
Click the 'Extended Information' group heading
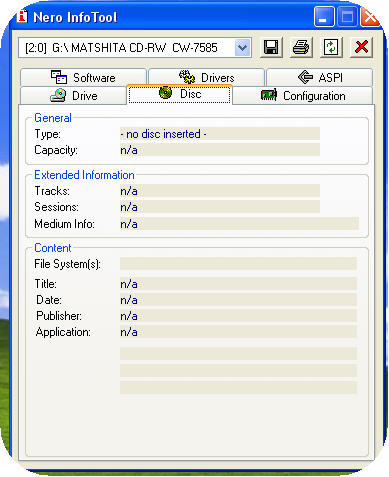click(84, 175)
